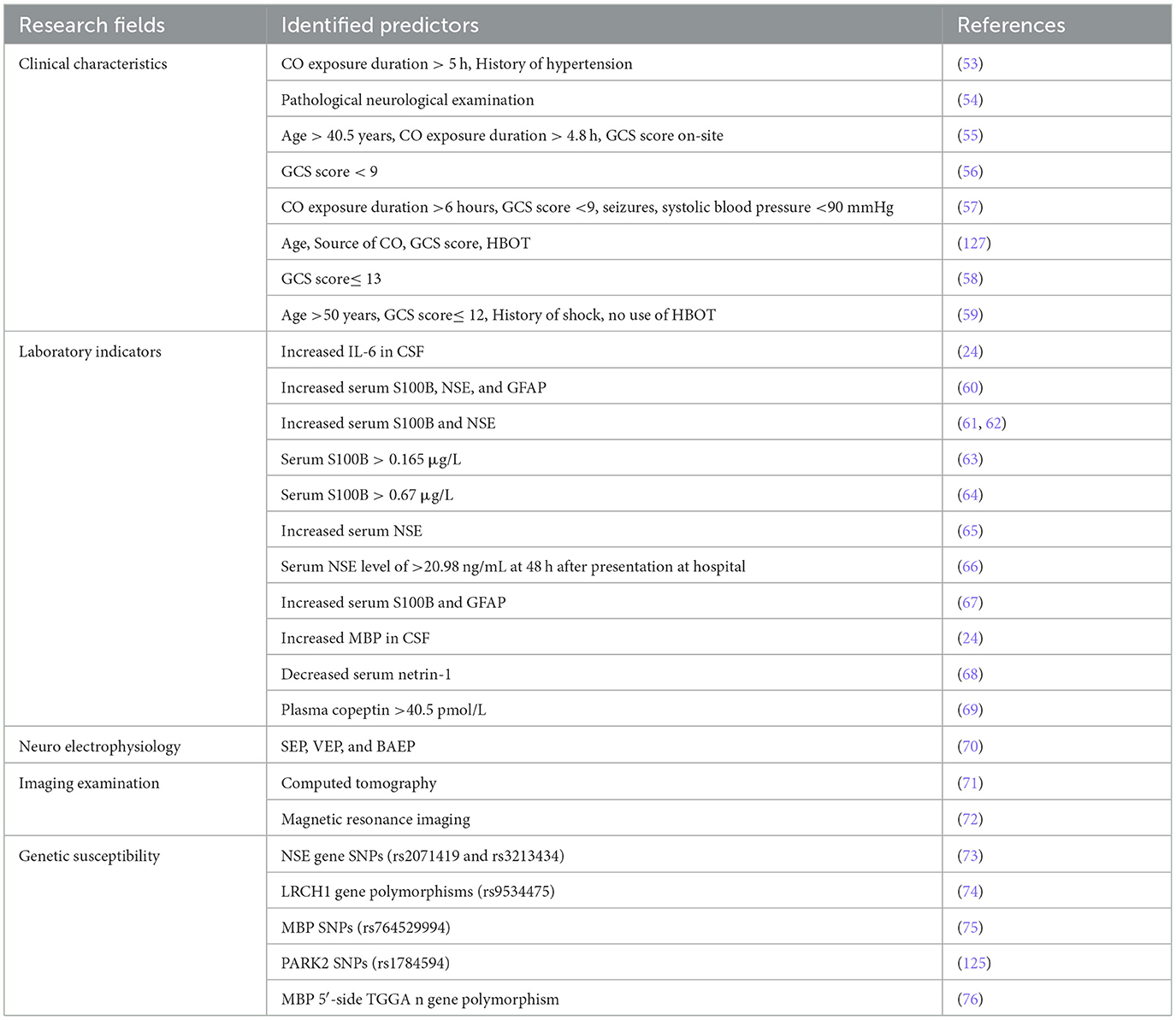Open reference link 70
1176x1020 pixels.
970,747
